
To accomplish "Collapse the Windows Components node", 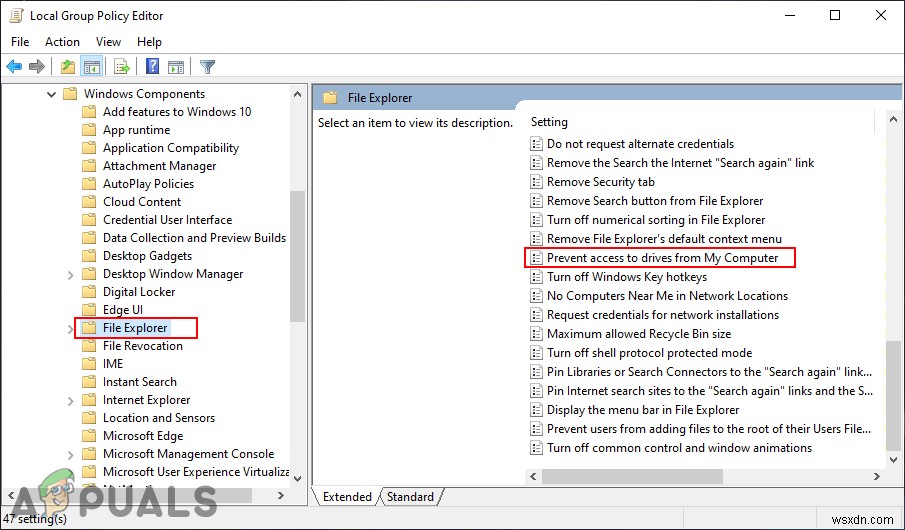I will [x=51, y=94].
